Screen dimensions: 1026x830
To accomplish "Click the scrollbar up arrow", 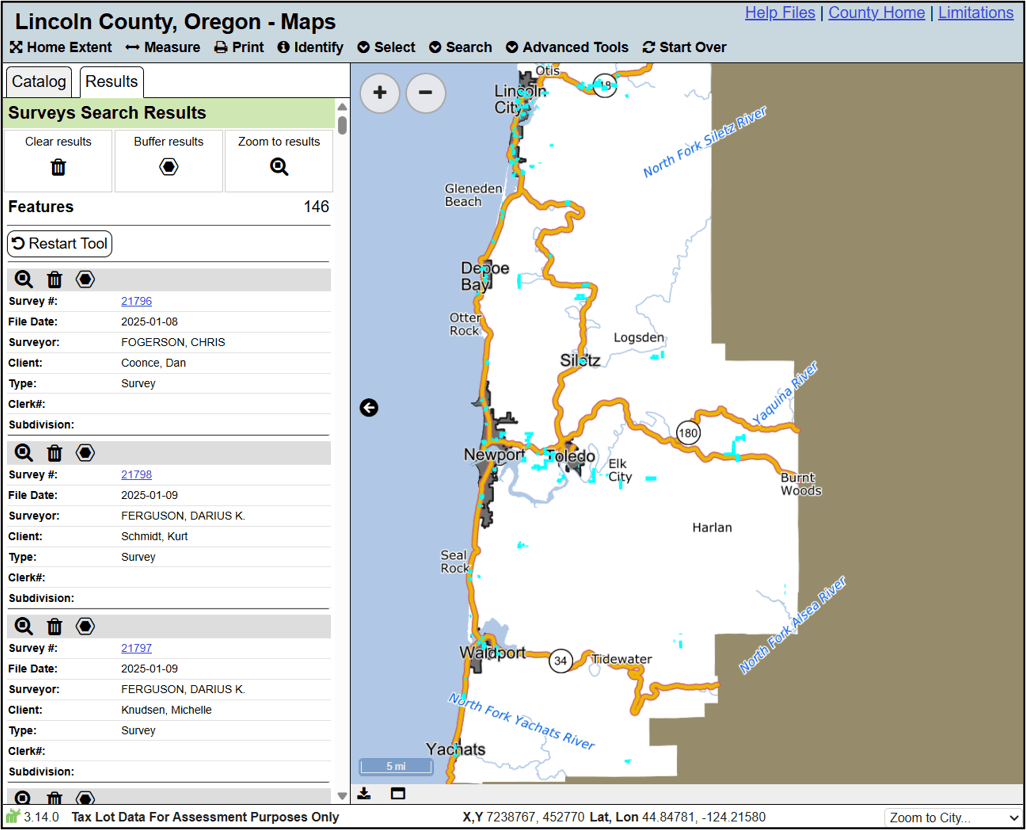I will (x=342, y=107).
